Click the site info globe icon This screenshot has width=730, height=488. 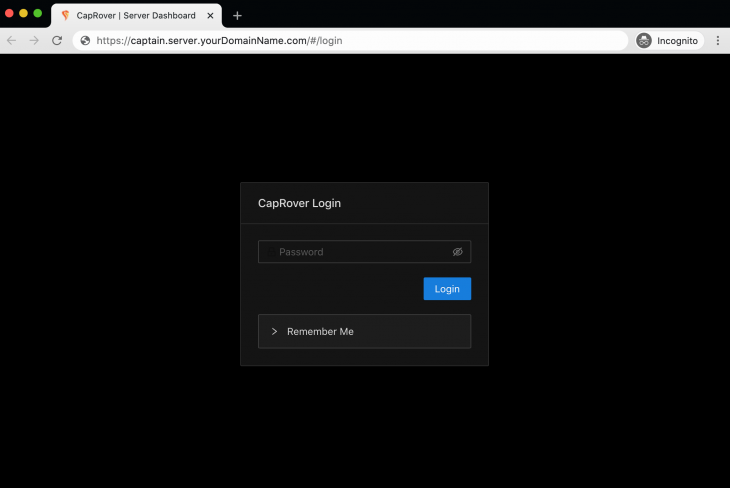click(85, 41)
